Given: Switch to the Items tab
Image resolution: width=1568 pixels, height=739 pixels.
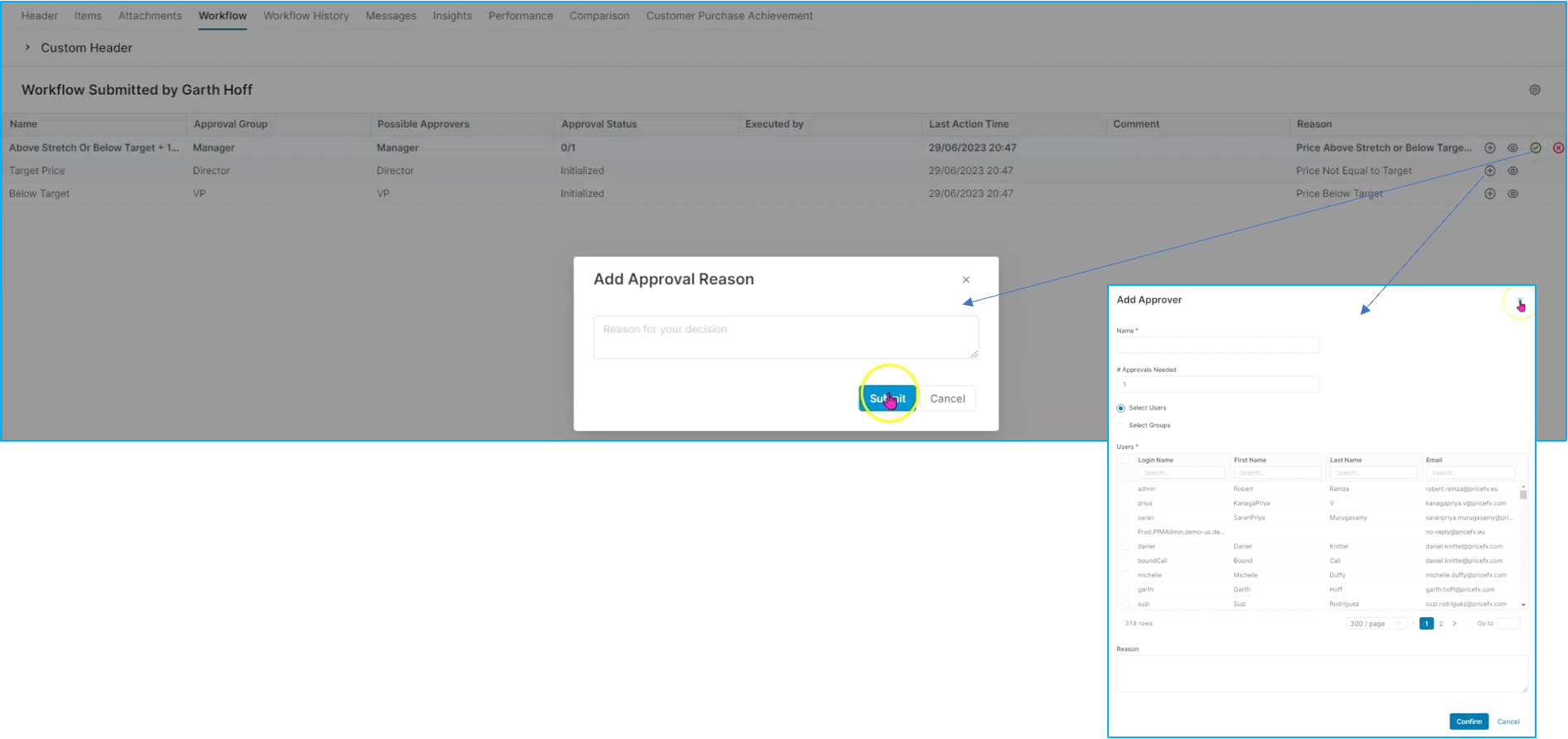Looking at the screenshot, I should pyautogui.click(x=88, y=16).
